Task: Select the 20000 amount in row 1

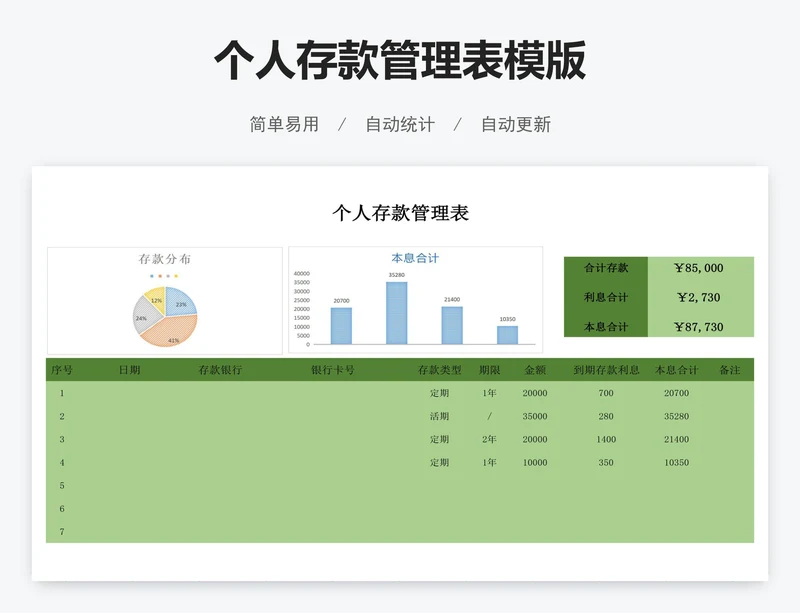Action: click(535, 393)
